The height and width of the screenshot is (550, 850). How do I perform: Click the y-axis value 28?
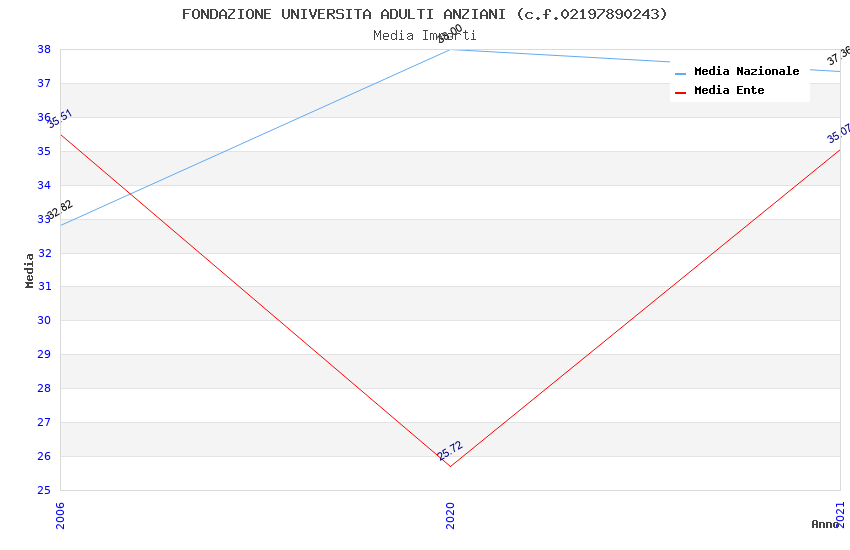44,388
